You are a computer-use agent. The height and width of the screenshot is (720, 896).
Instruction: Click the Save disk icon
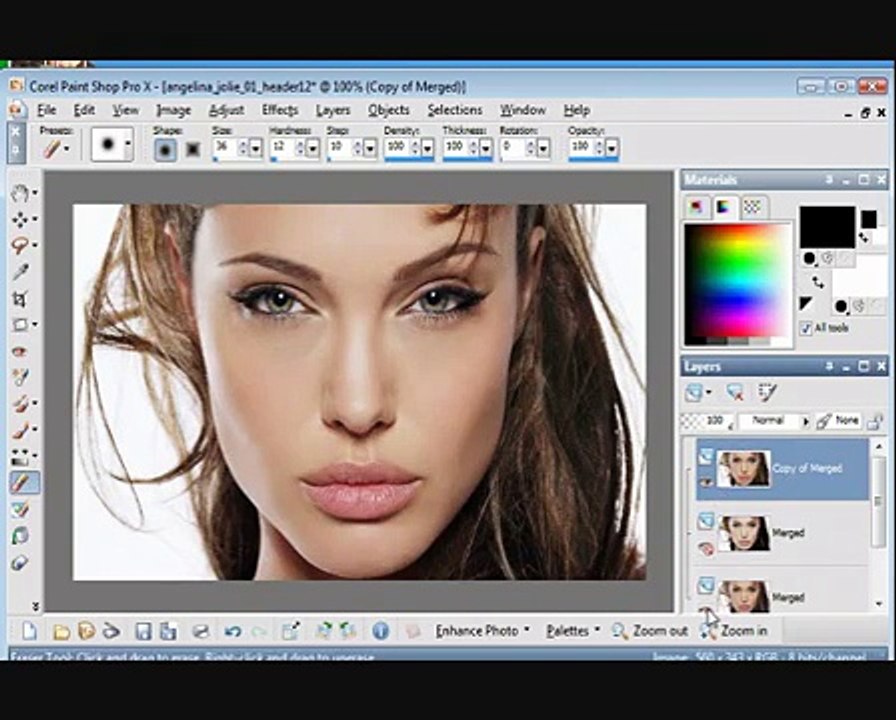click(x=143, y=631)
